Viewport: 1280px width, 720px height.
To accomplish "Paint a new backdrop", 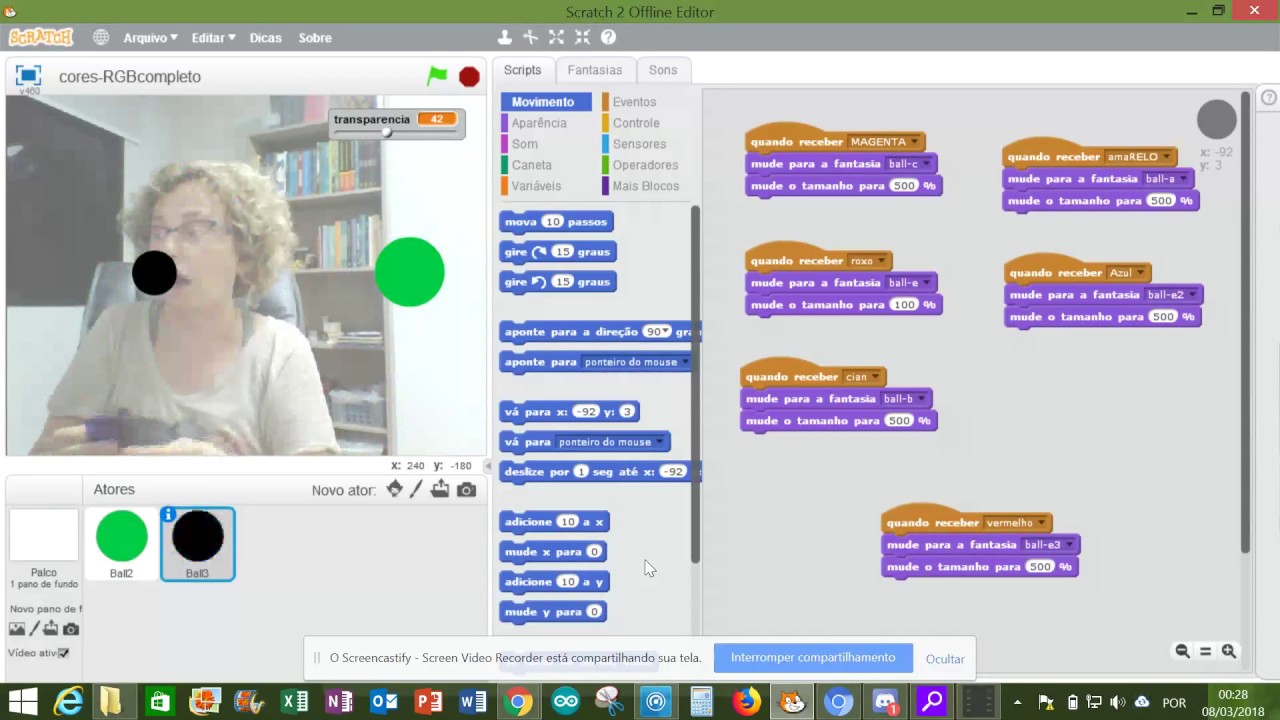I will tap(34, 629).
